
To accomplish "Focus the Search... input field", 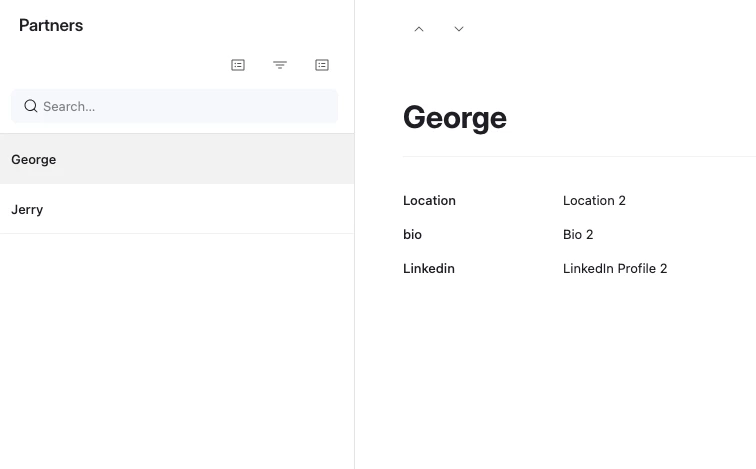I will click(175, 106).
